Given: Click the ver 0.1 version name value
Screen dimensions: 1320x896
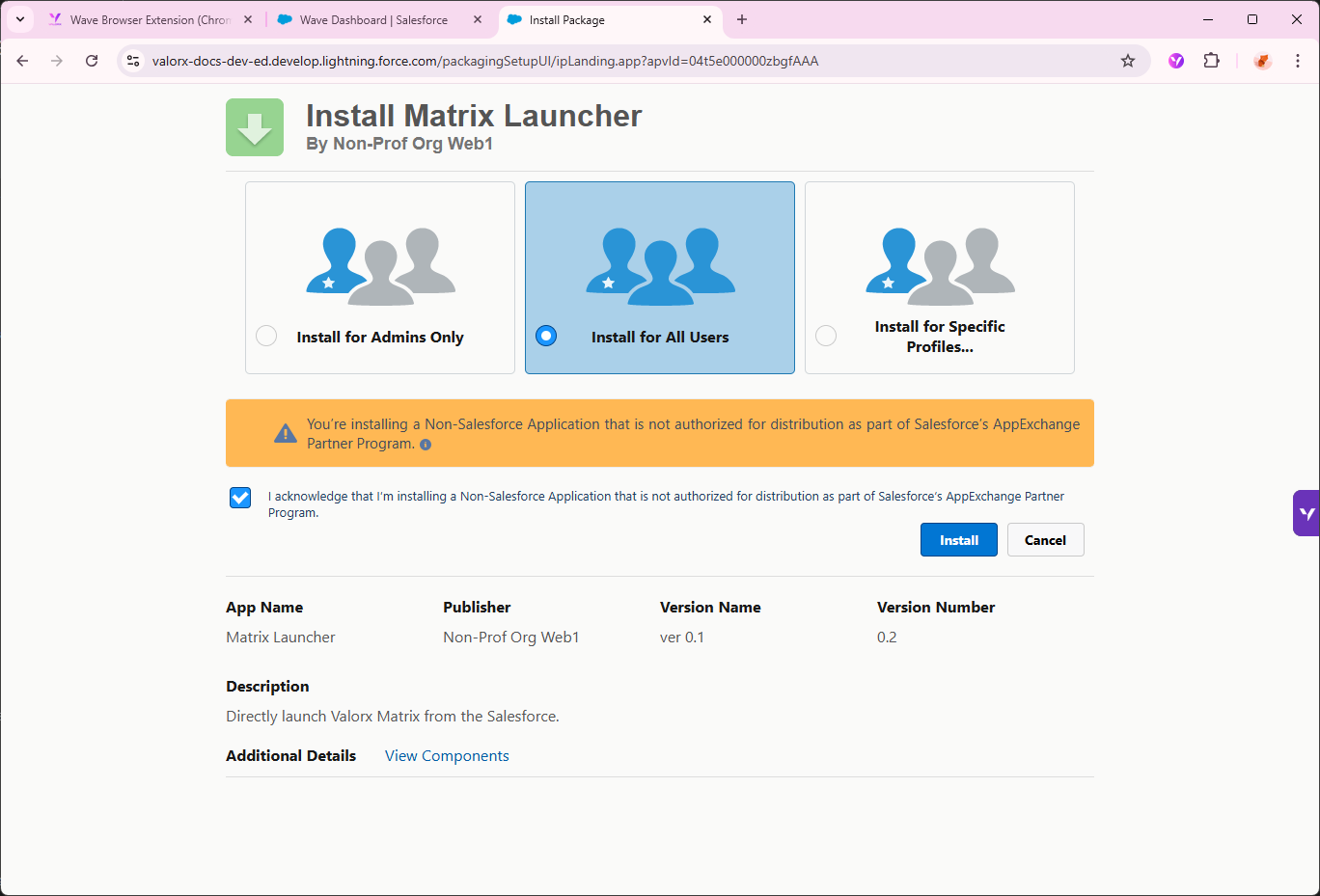Looking at the screenshot, I should click(682, 638).
